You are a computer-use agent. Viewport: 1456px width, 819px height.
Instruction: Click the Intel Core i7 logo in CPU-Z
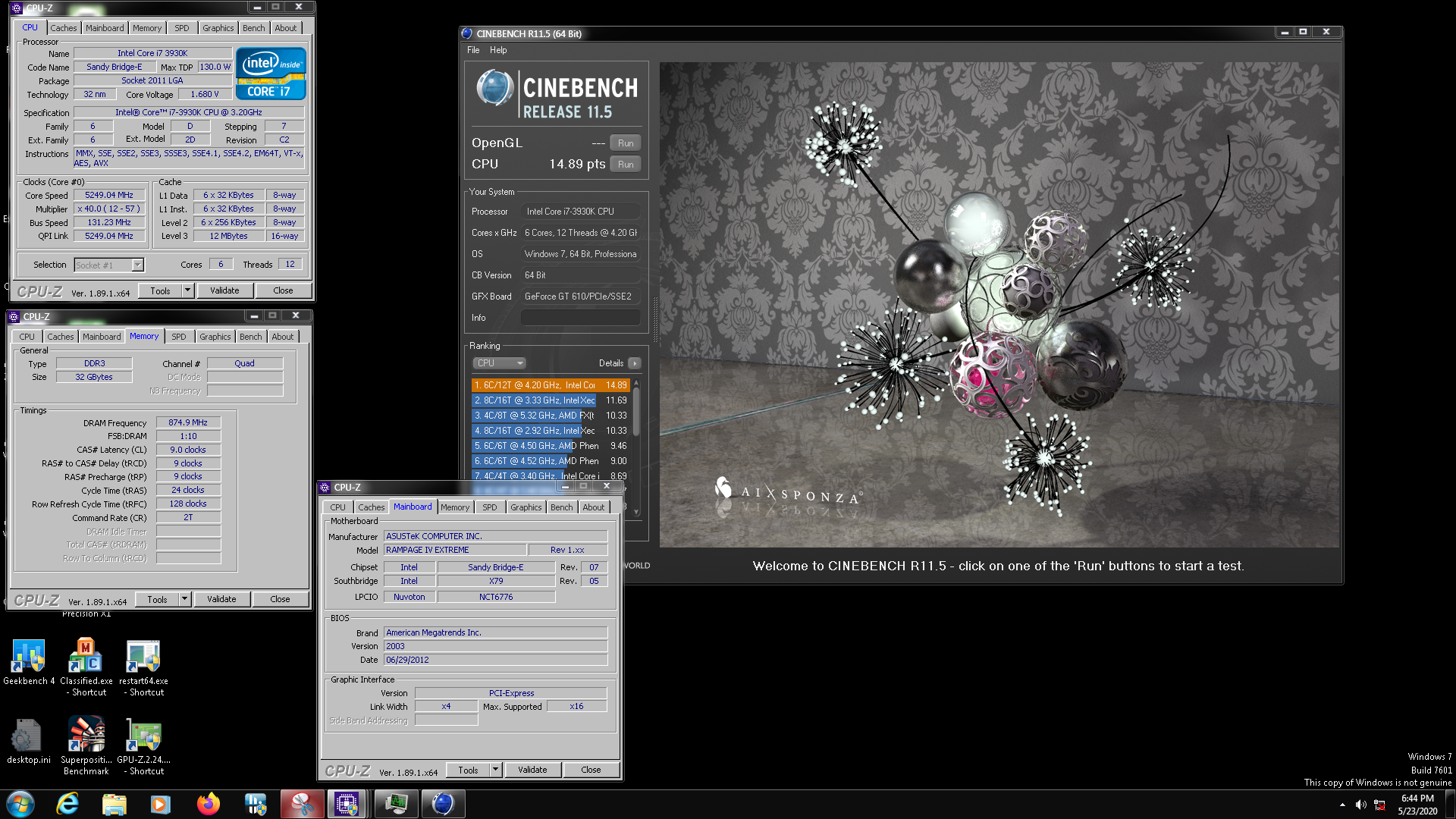pos(271,74)
